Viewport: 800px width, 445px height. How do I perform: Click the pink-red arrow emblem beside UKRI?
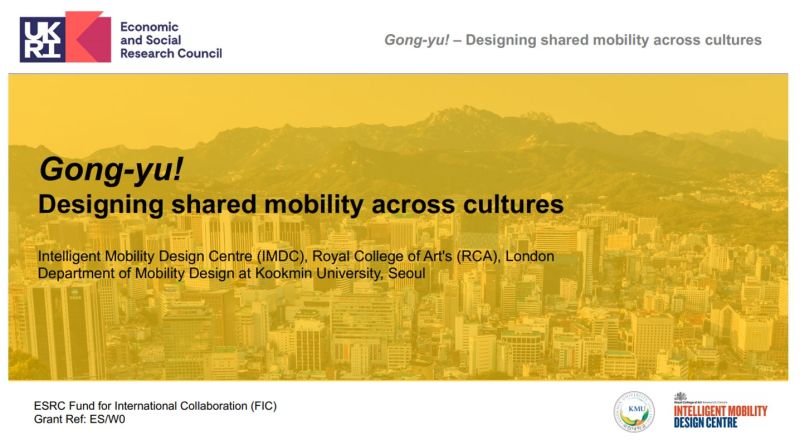[88, 37]
